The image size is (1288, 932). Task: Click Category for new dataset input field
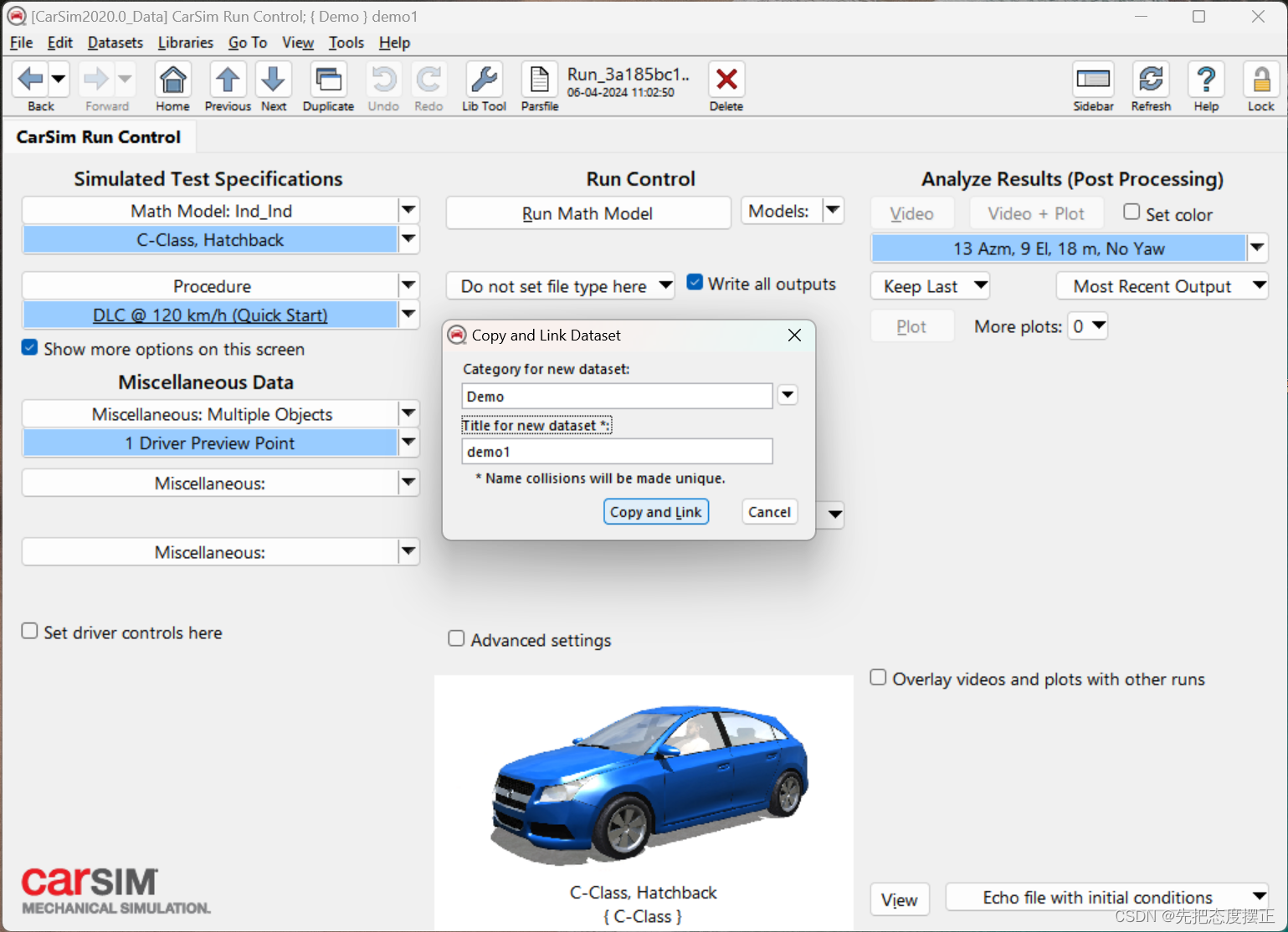pos(617,396)
